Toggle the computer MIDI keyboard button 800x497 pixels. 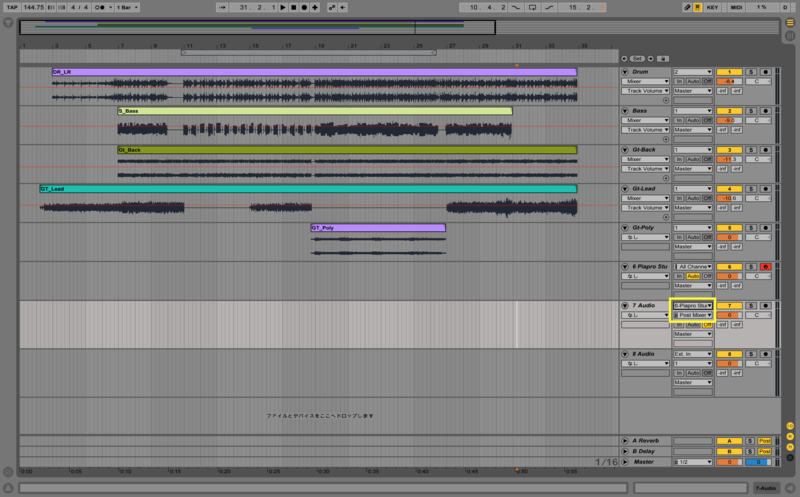pos(697,7)
